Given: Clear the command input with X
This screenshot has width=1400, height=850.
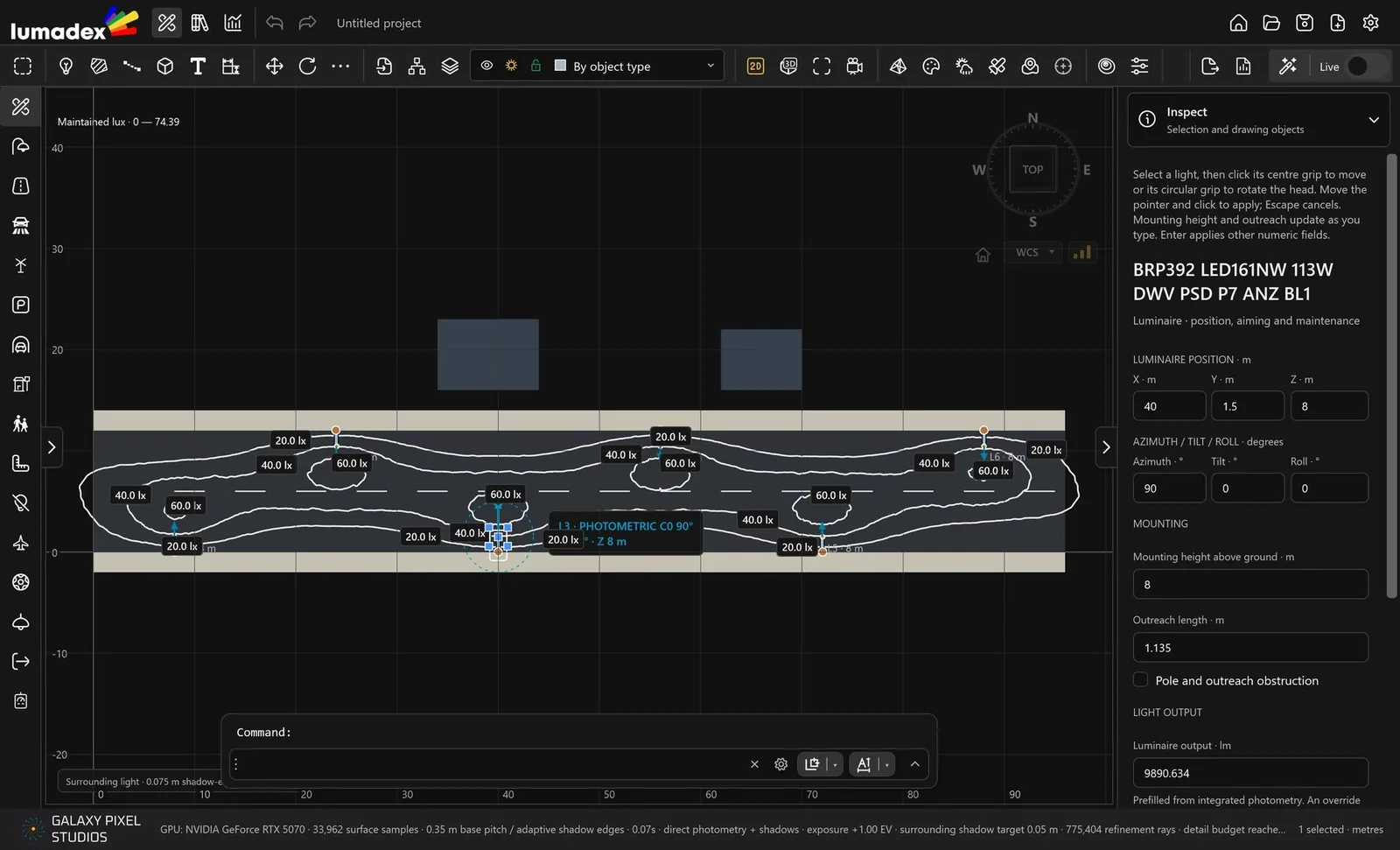Looking at the screenshot, I should [x=754, y=764].
